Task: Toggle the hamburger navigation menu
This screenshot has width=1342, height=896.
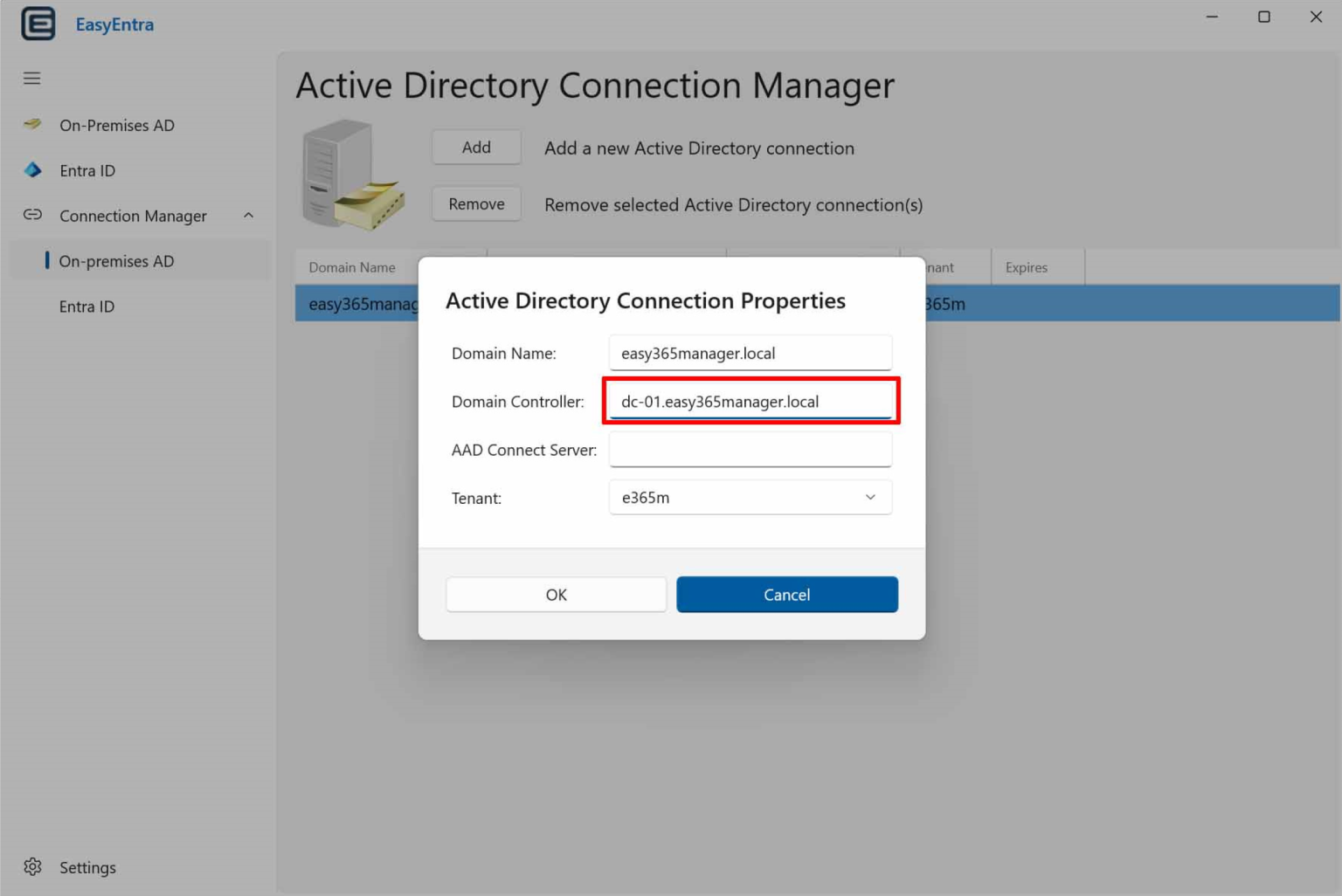Action: 31,79
